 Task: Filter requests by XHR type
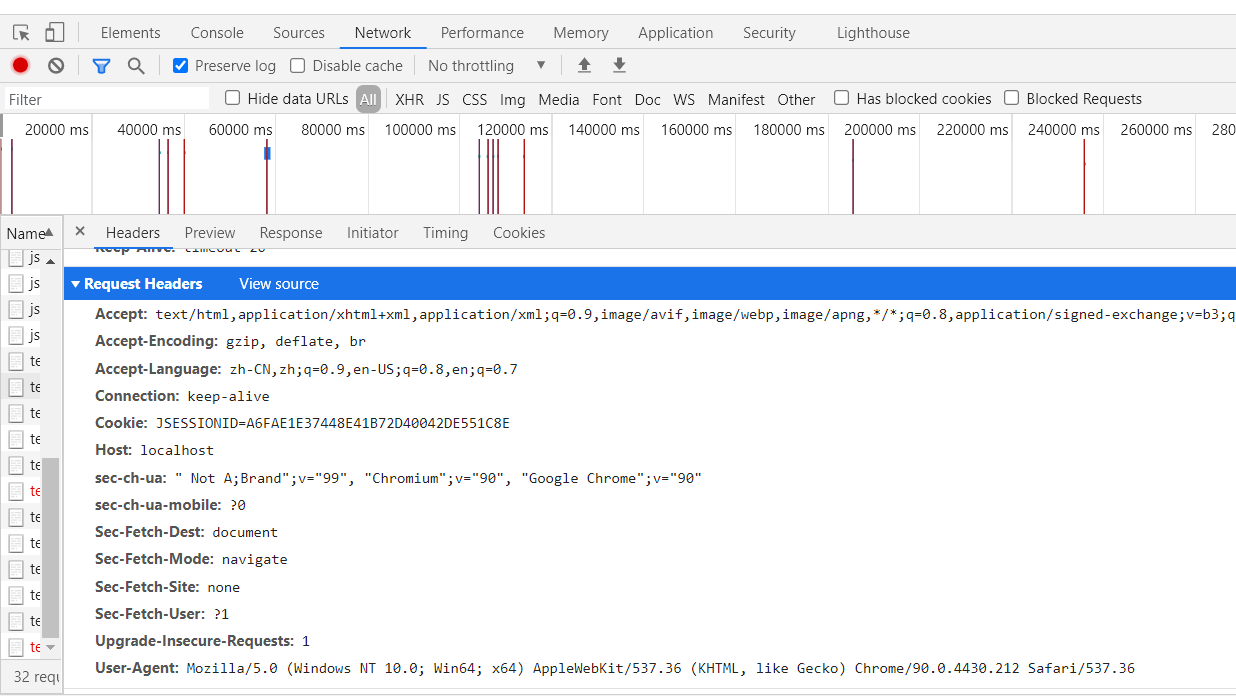coord(409,99)
